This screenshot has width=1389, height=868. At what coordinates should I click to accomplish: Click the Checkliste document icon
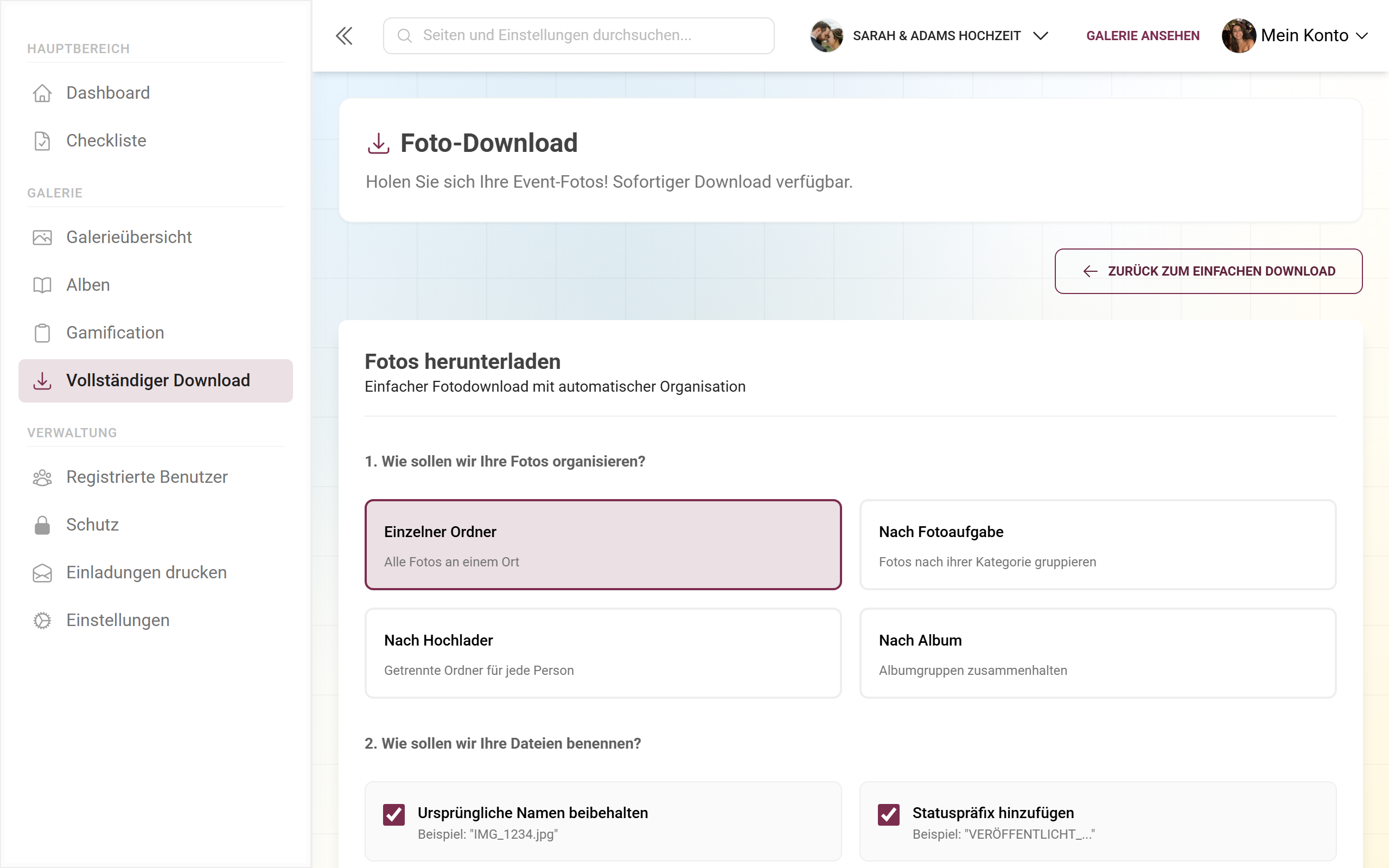point(42,141)
